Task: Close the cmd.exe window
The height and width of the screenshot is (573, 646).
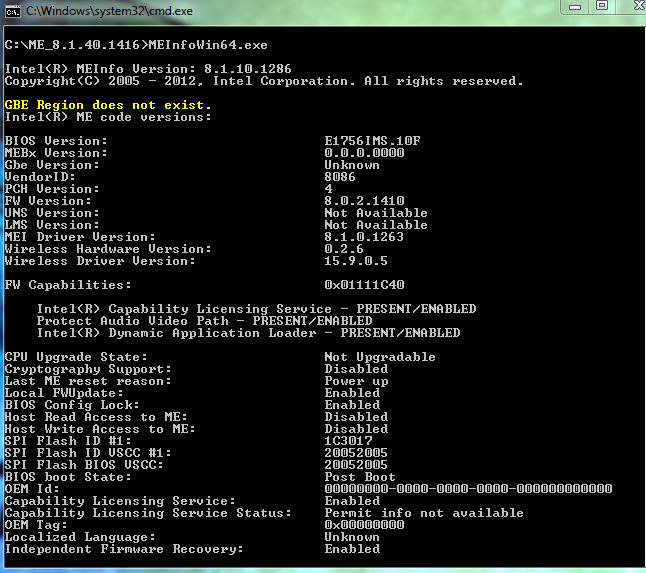Action: click(637, 6)
